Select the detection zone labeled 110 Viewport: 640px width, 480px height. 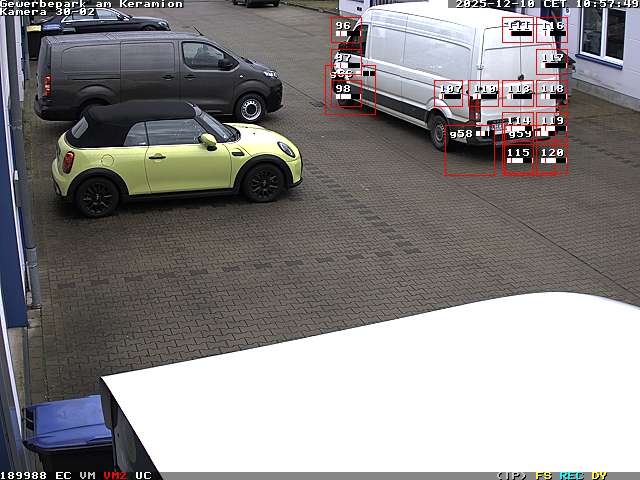point(484,93)
